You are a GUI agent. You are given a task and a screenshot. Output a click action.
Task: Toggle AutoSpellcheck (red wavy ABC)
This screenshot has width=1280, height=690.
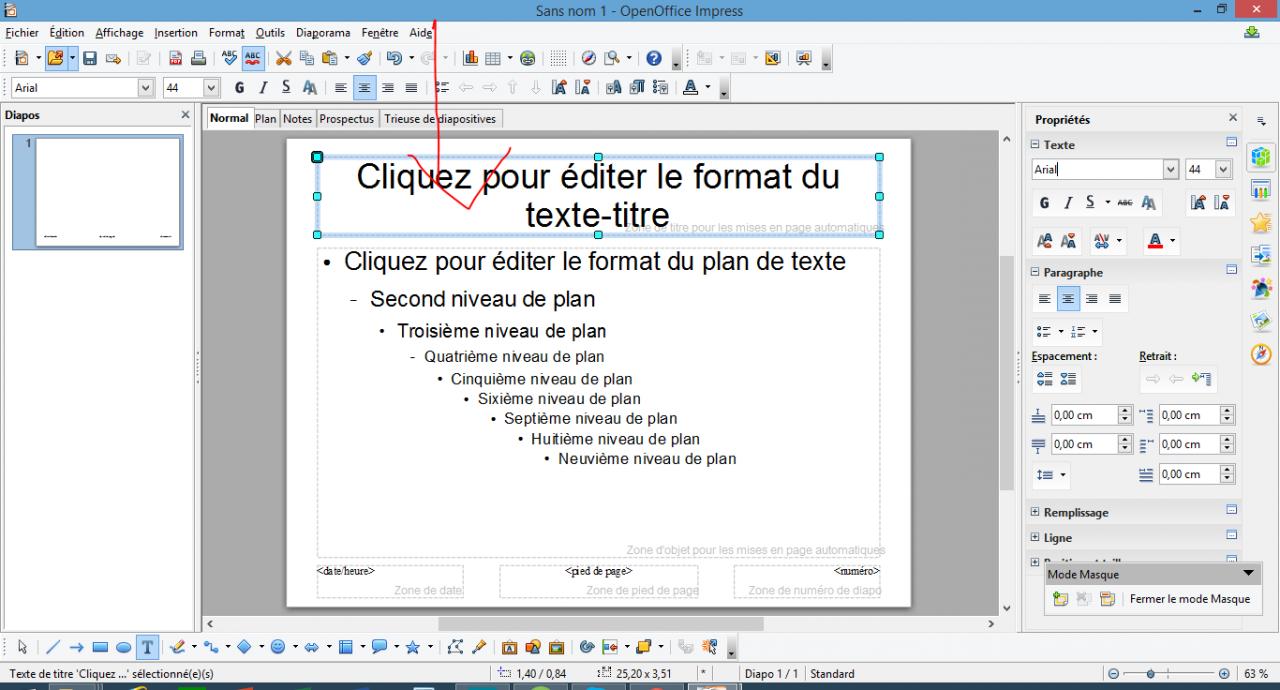(253, 59)
